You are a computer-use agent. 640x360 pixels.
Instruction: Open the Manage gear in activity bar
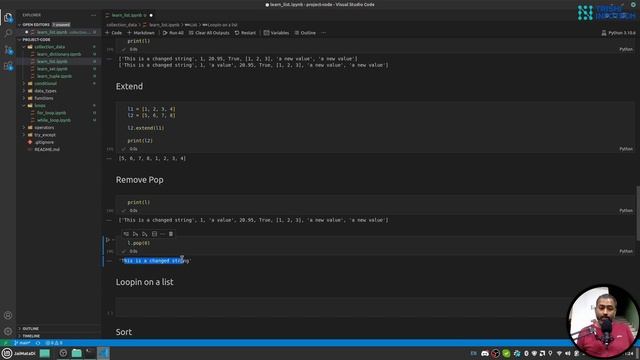(8, 331)
